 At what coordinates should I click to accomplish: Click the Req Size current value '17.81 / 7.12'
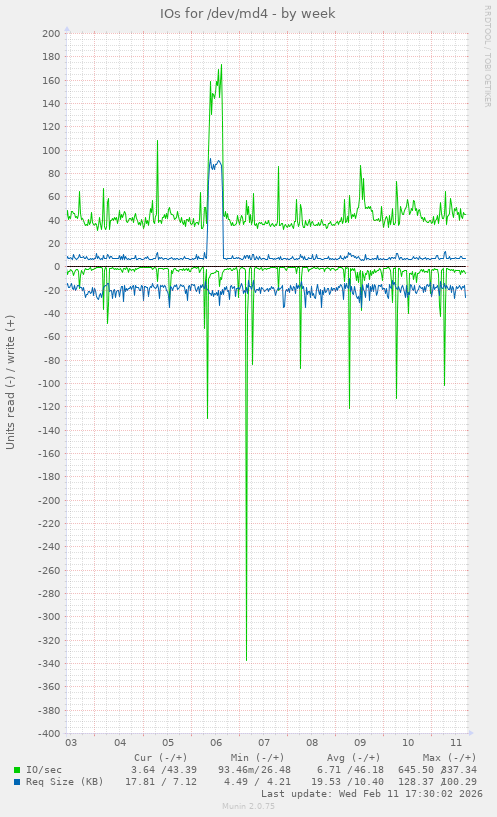pyautogui.click(x=161, y=782)
